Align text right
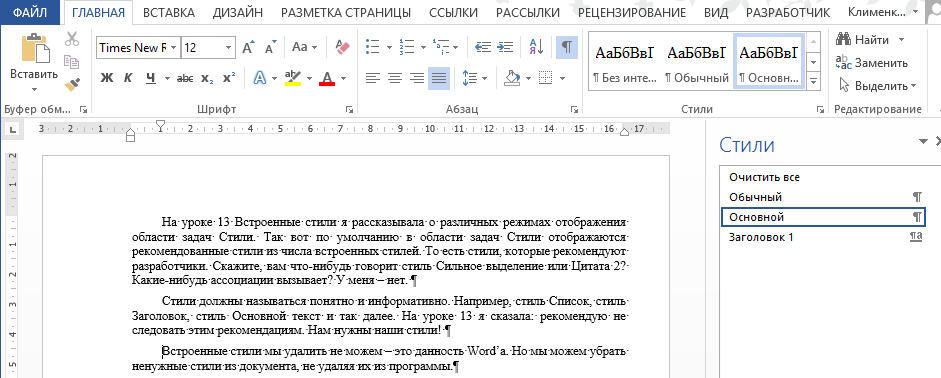This screenshot has height=378, width=941. click(416, 78)
